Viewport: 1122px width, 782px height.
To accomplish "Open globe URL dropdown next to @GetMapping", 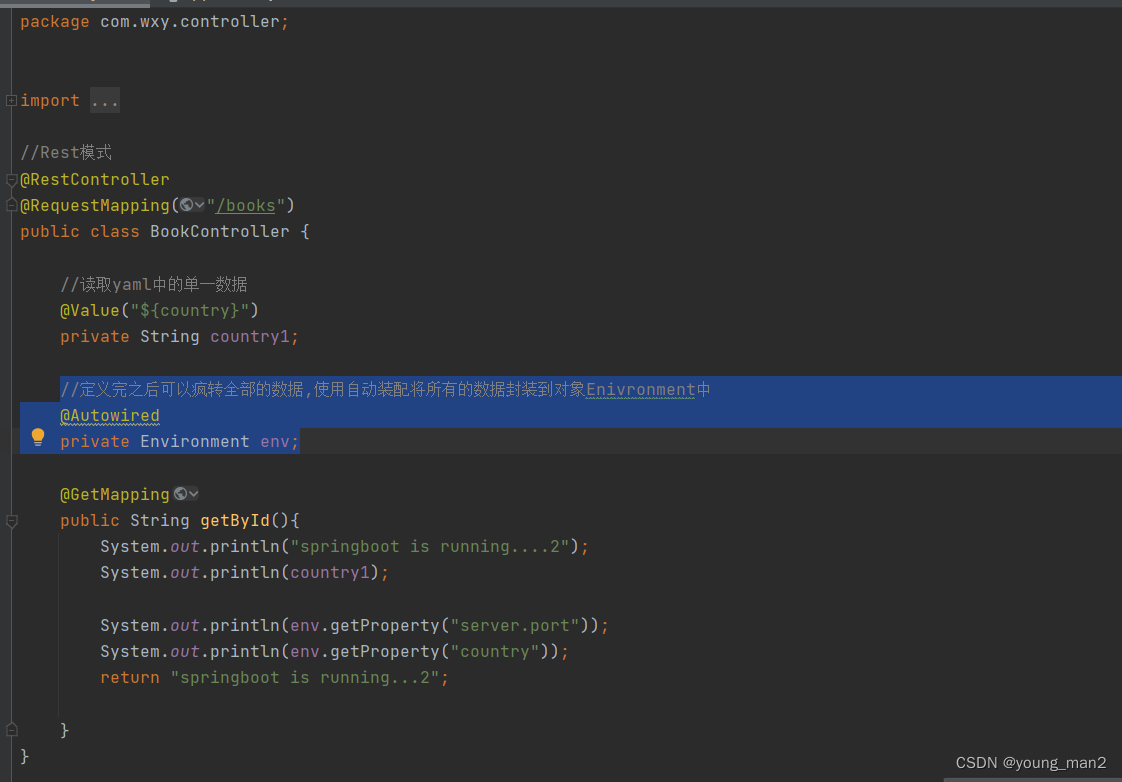I will click(x=186, y=494).
